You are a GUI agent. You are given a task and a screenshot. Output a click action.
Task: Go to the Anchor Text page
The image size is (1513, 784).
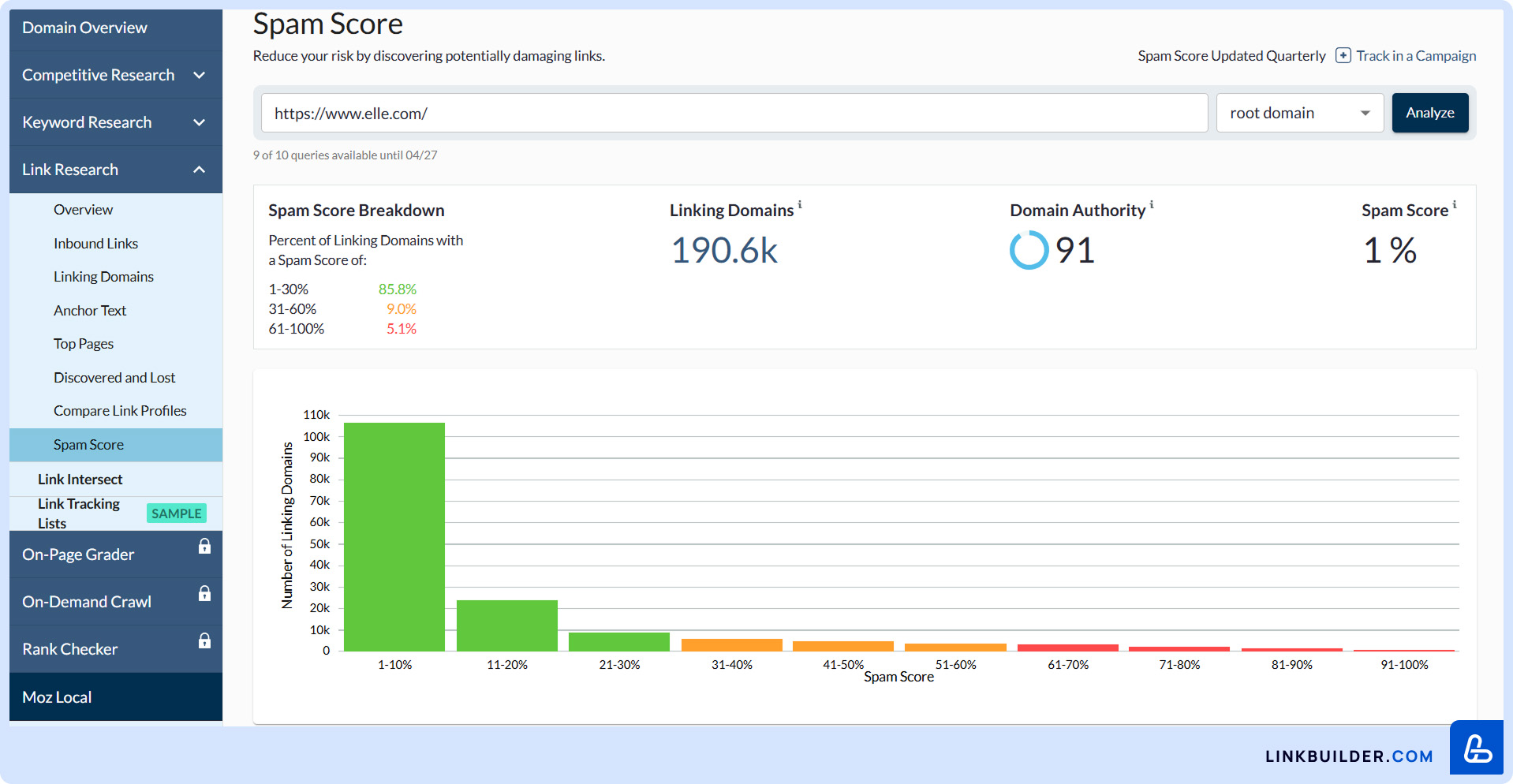click(90, 311)
